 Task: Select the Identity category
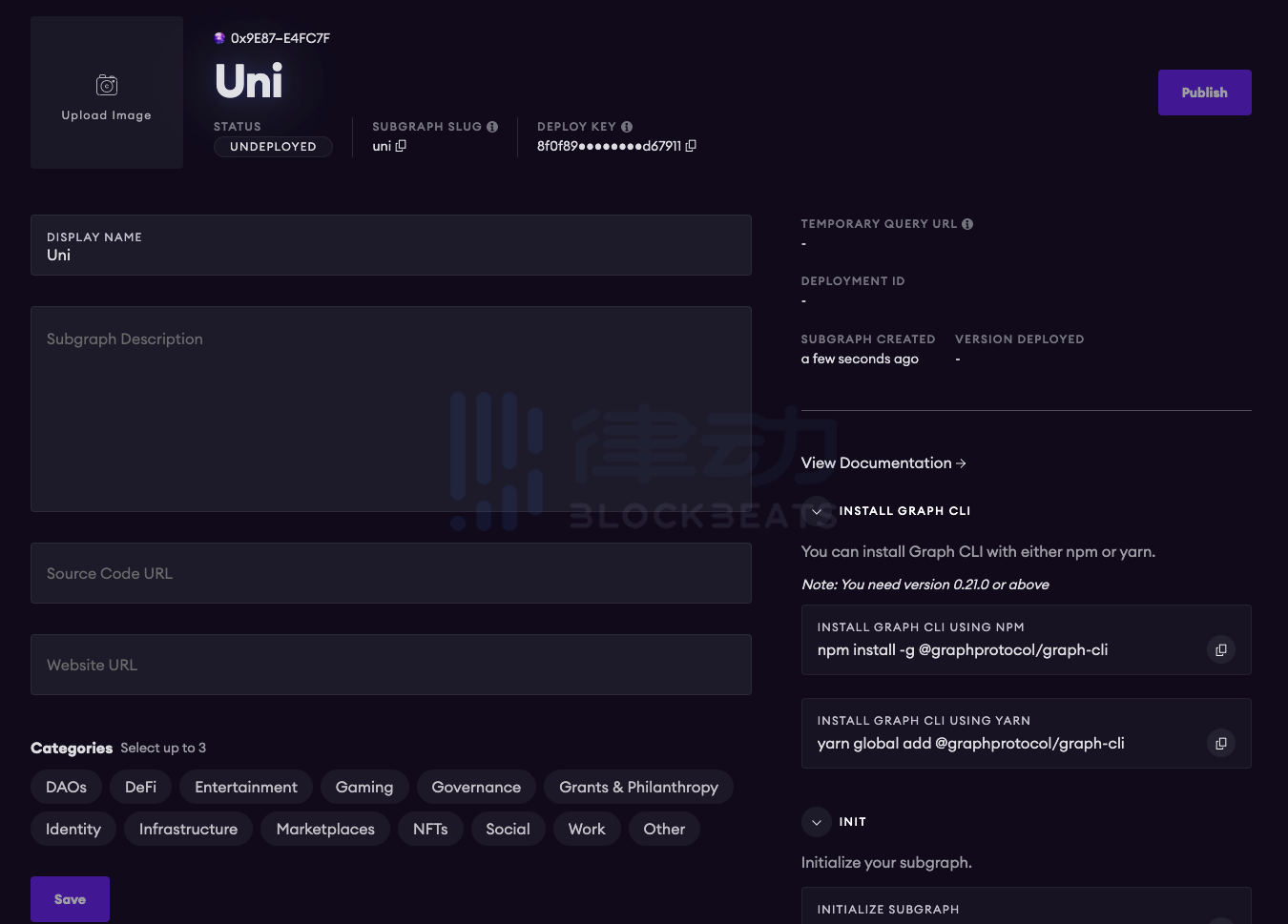73,829
